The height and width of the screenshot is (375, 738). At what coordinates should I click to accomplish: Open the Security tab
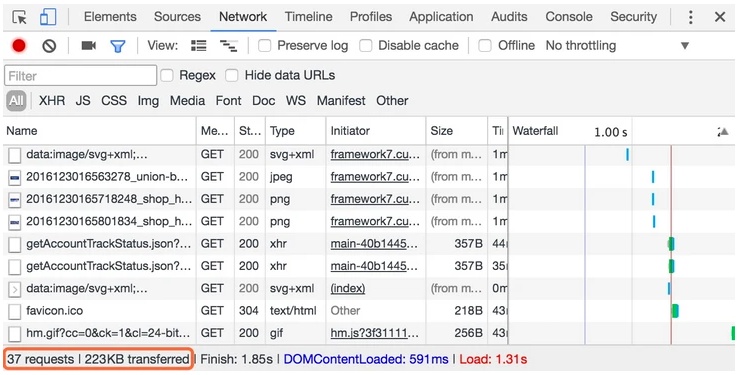coord(634,16)
